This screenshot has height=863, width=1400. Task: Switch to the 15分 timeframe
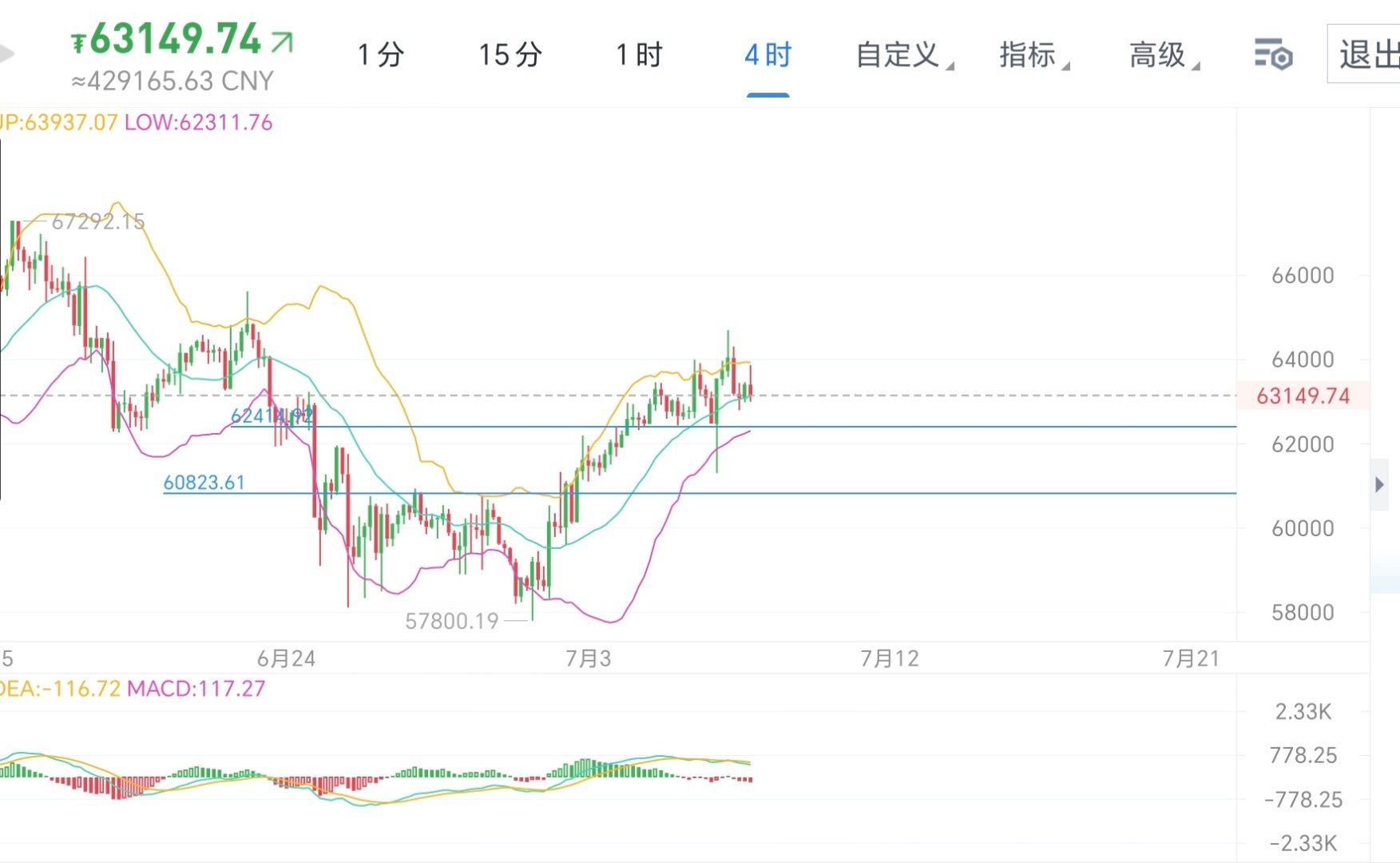(510, 55)
